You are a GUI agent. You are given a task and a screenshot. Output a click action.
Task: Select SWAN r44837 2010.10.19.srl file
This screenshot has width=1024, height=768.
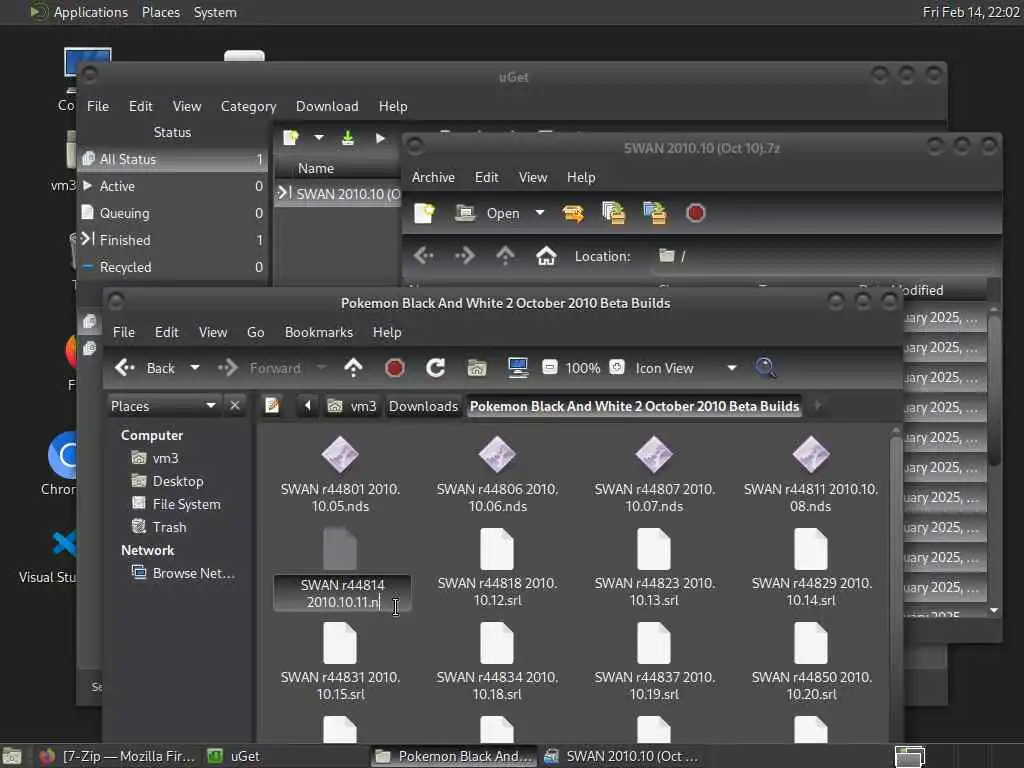click(654, 662)
